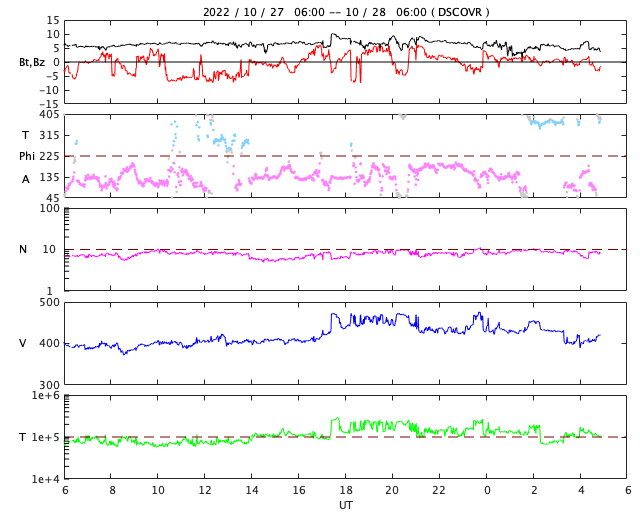
Task: Click the 225 Phi tick label
Action: (x=49, y=156)
